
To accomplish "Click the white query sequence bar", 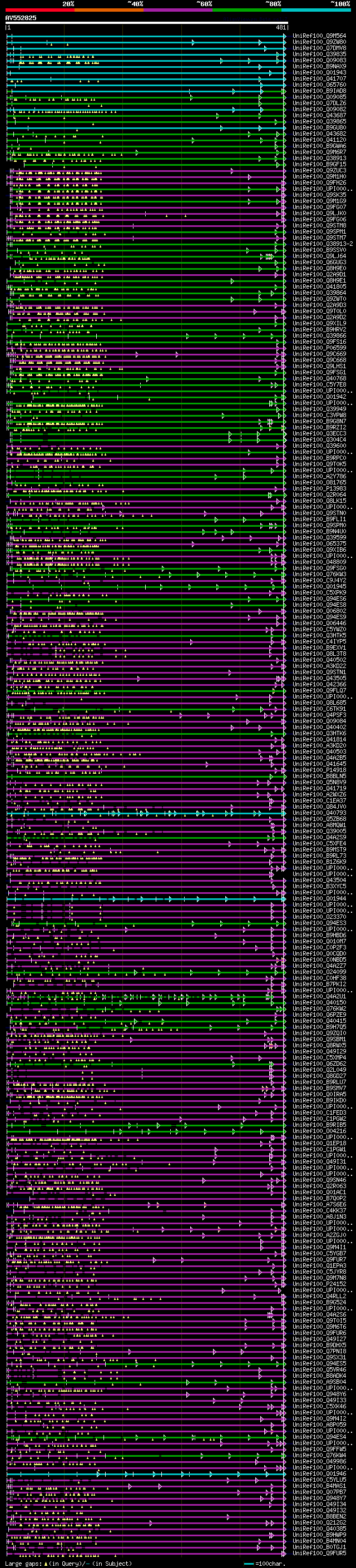I will pos(147,23).
